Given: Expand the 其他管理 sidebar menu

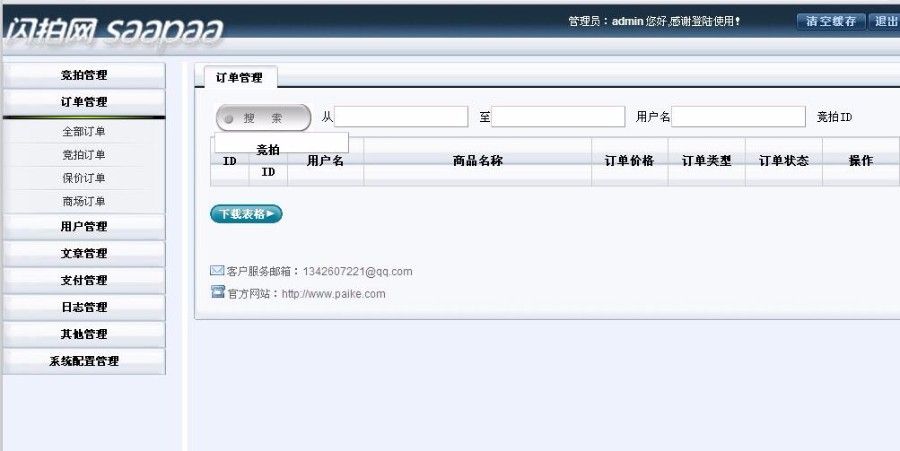Looking at the screenshot, I should click(84, 334).
